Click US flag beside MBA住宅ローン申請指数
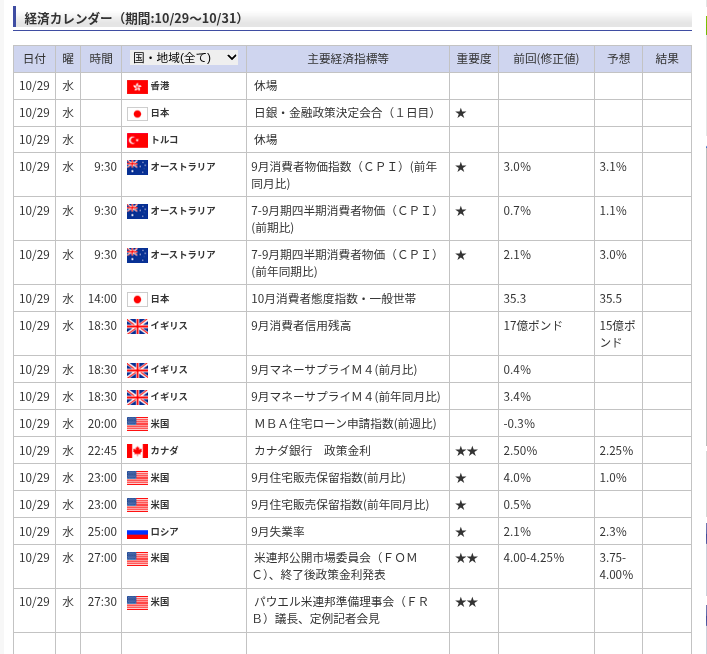Viewport: 707px width, 654px height. tap(137, 424)
